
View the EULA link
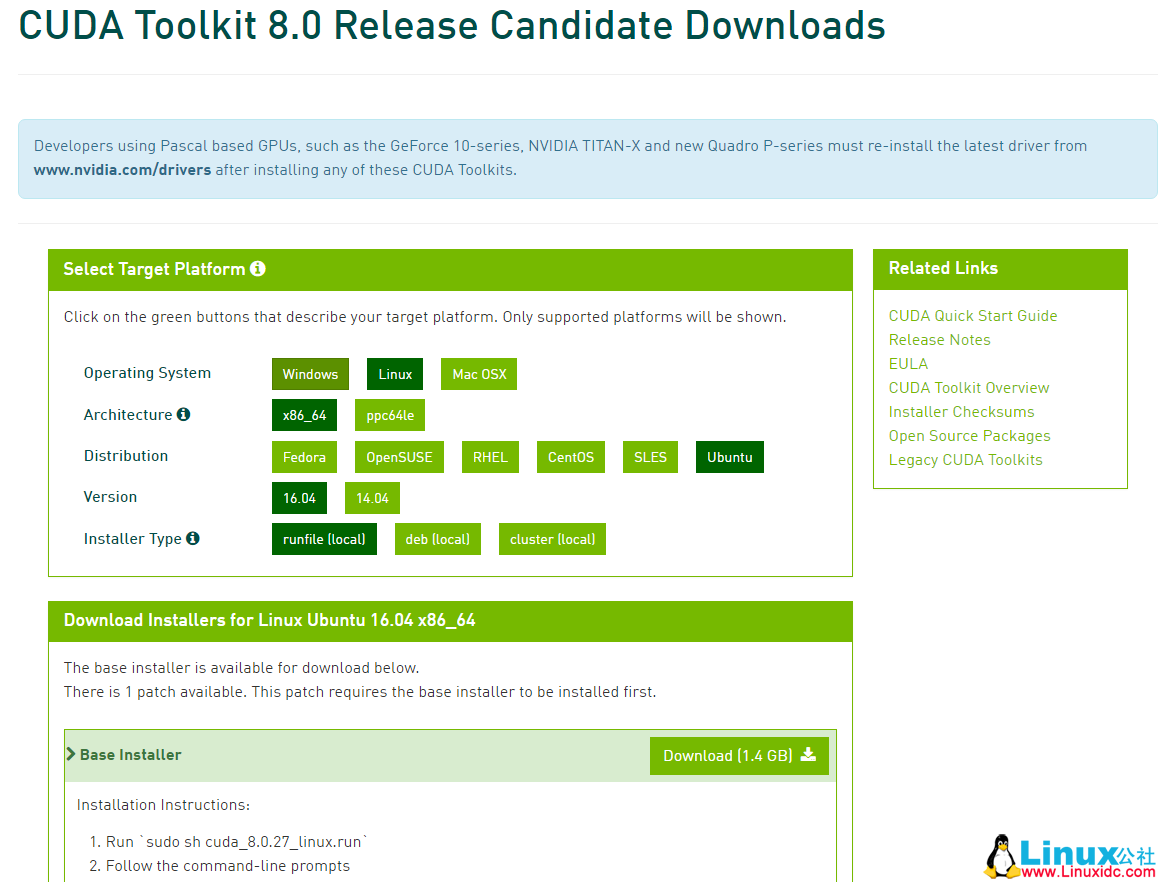(x=908, y=364)
